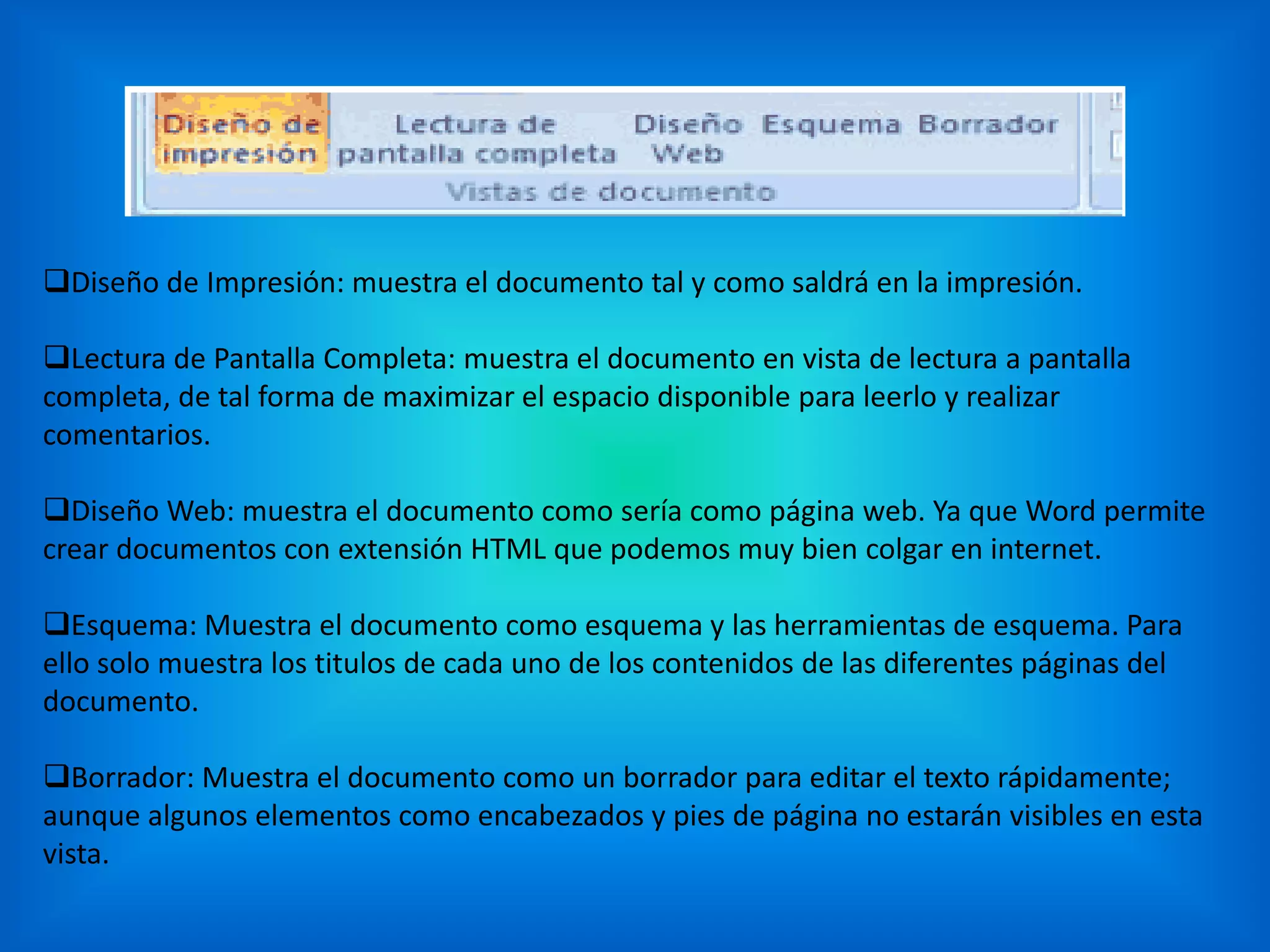Switch to the Diseño Web view
1270x952 pixels.
point(688,139)
